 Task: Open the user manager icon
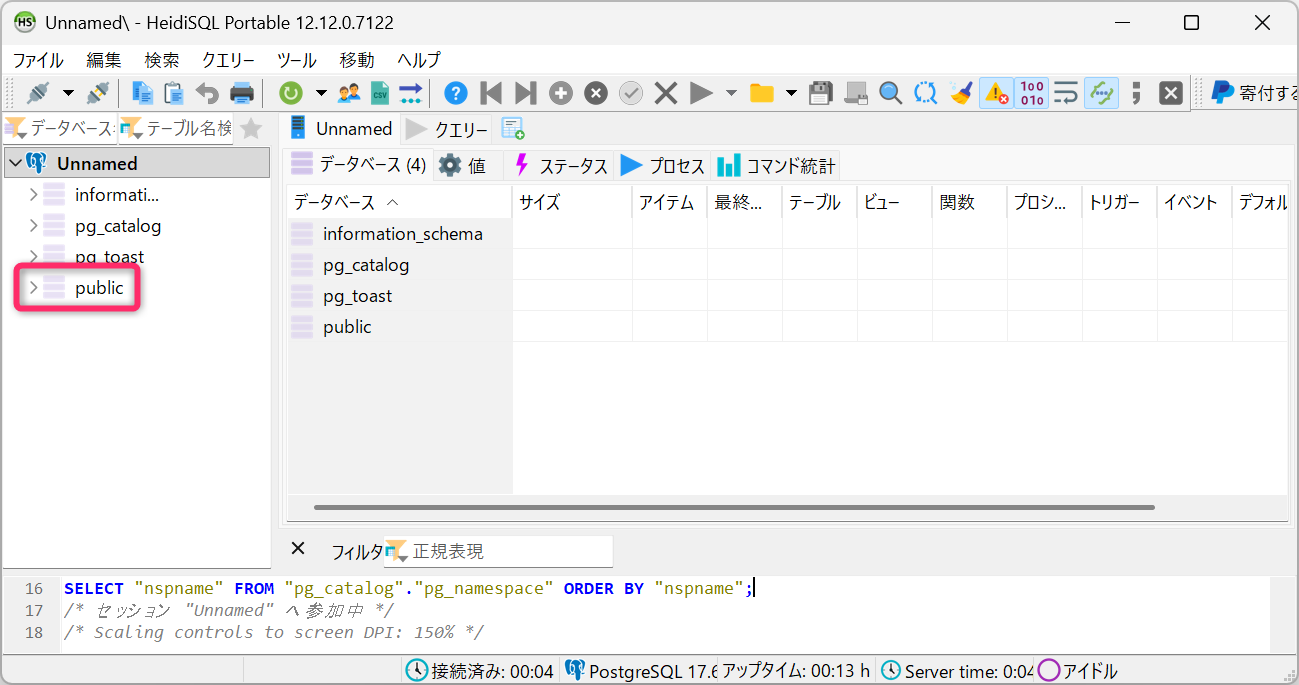(x=349, y=93)
